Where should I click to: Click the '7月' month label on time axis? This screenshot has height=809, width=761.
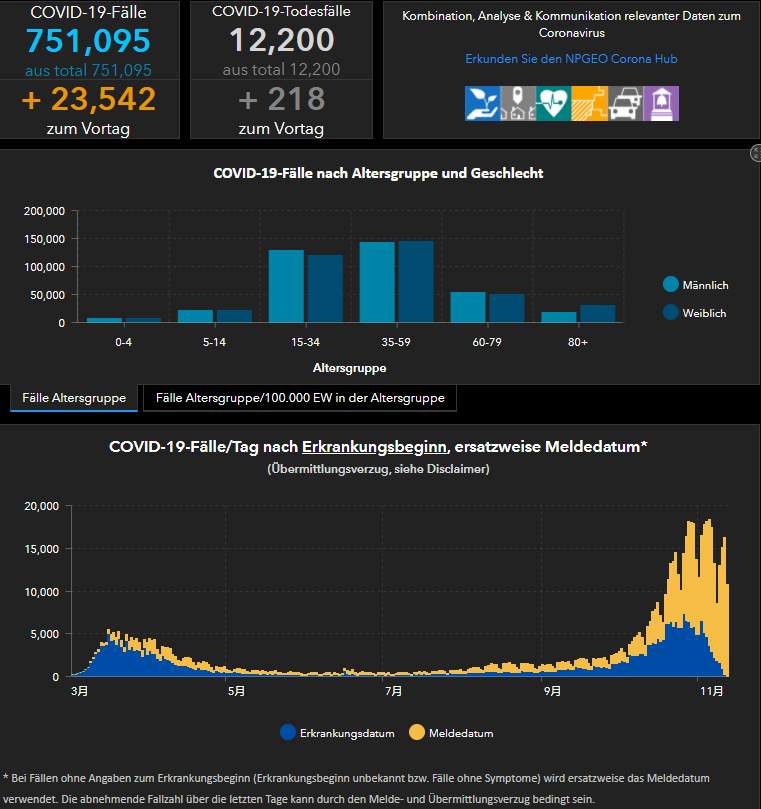point(394,691)
